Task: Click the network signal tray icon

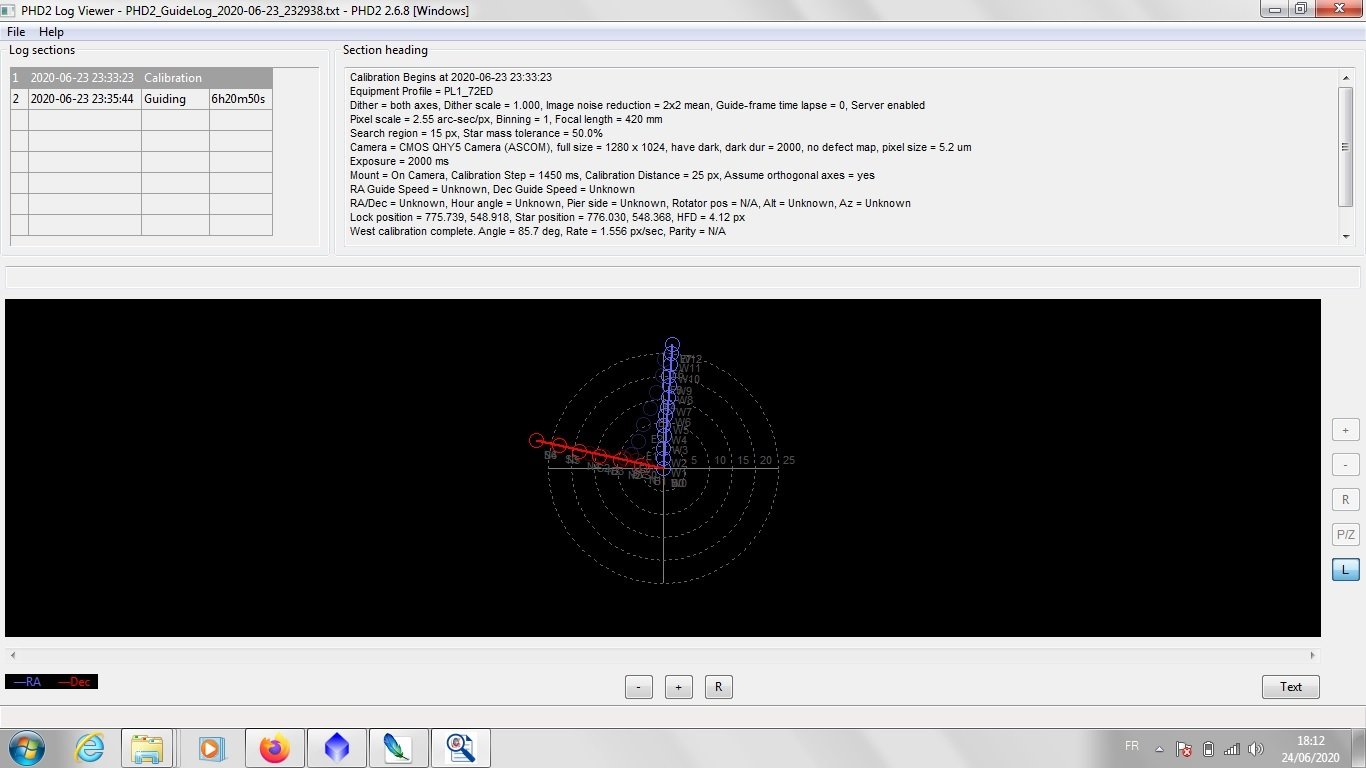Action: [1232, 749]
